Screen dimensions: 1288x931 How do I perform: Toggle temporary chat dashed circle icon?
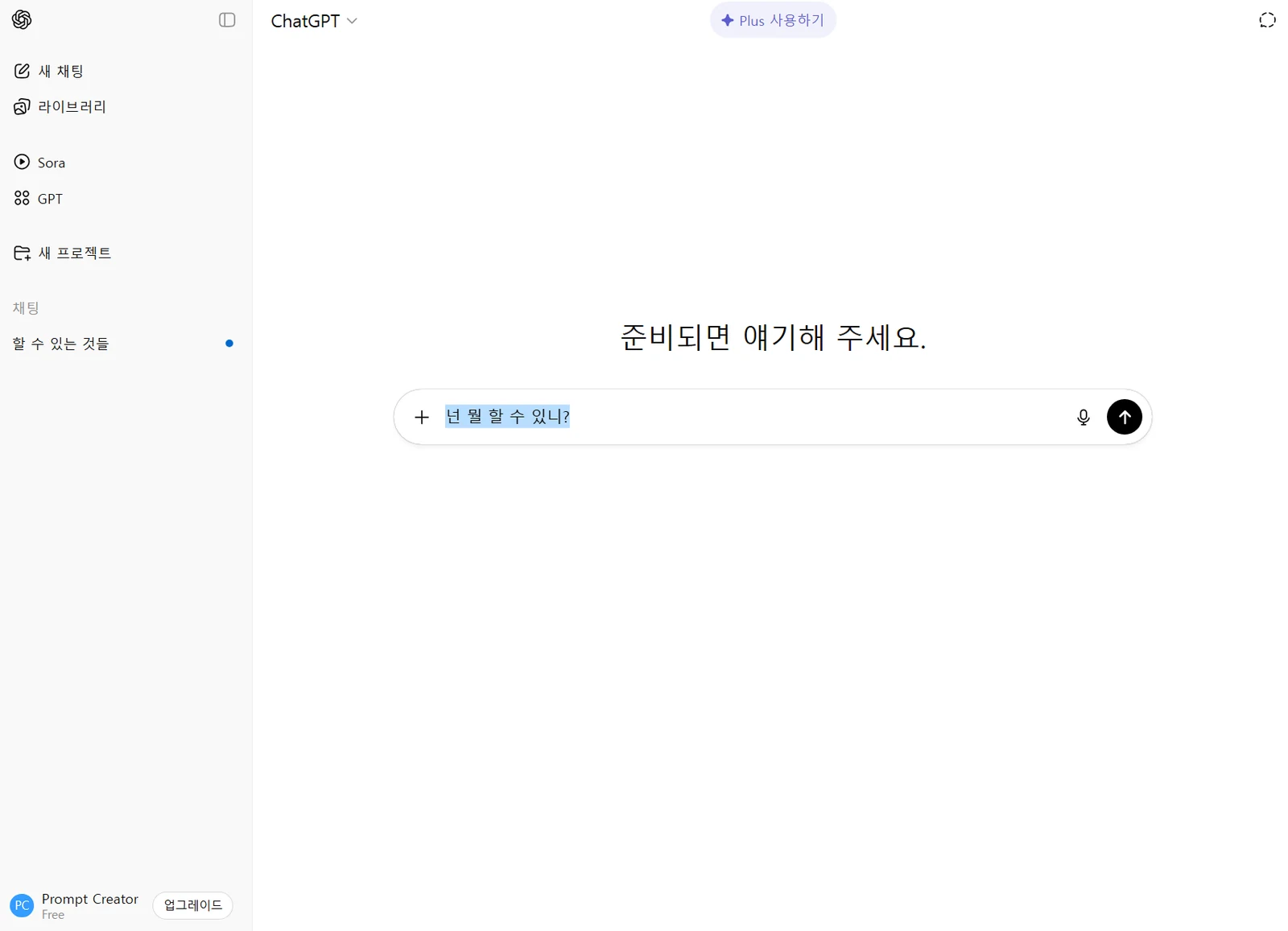pos(1267,20)
